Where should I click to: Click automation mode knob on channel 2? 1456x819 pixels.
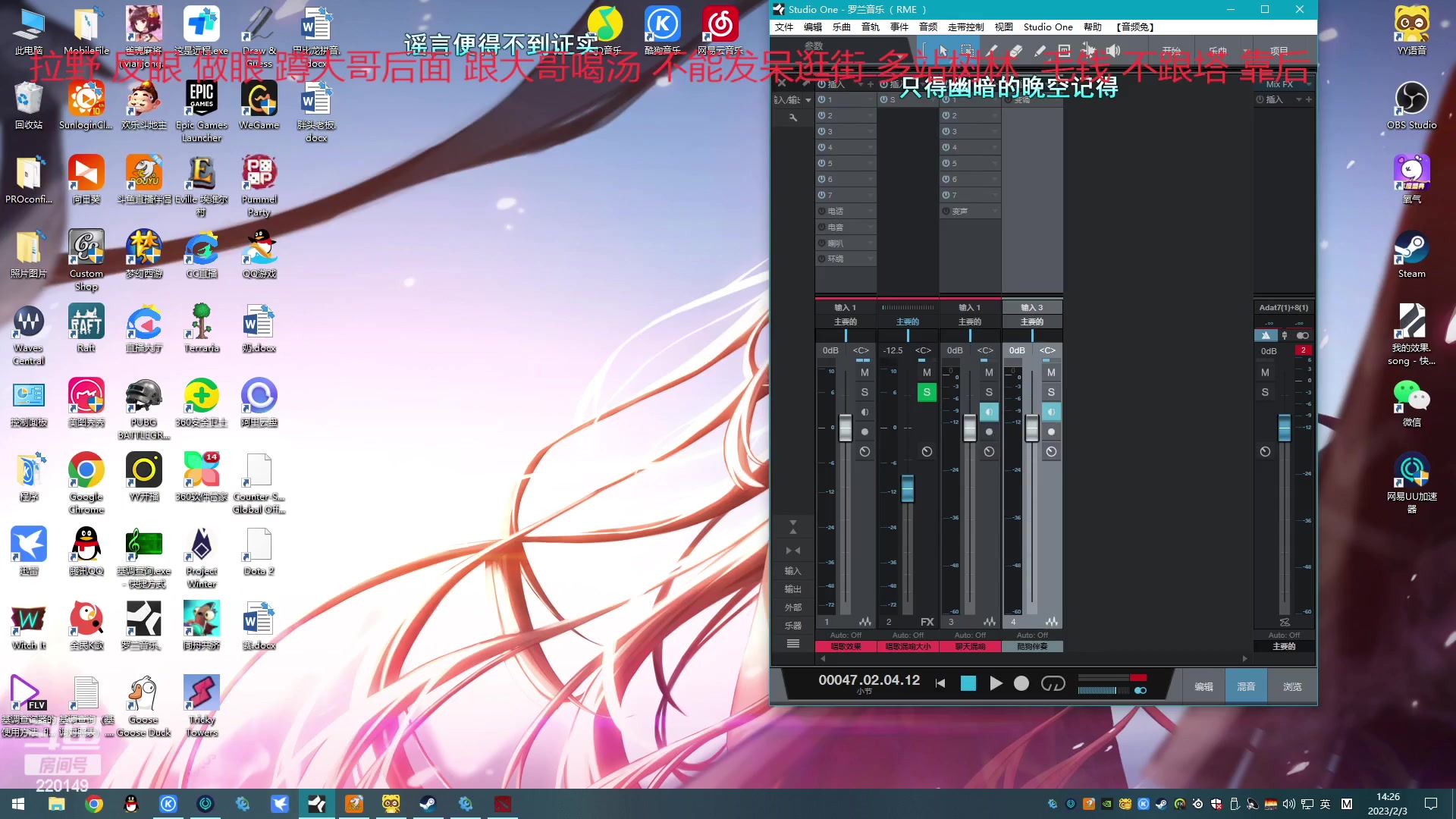click(927, 451)
